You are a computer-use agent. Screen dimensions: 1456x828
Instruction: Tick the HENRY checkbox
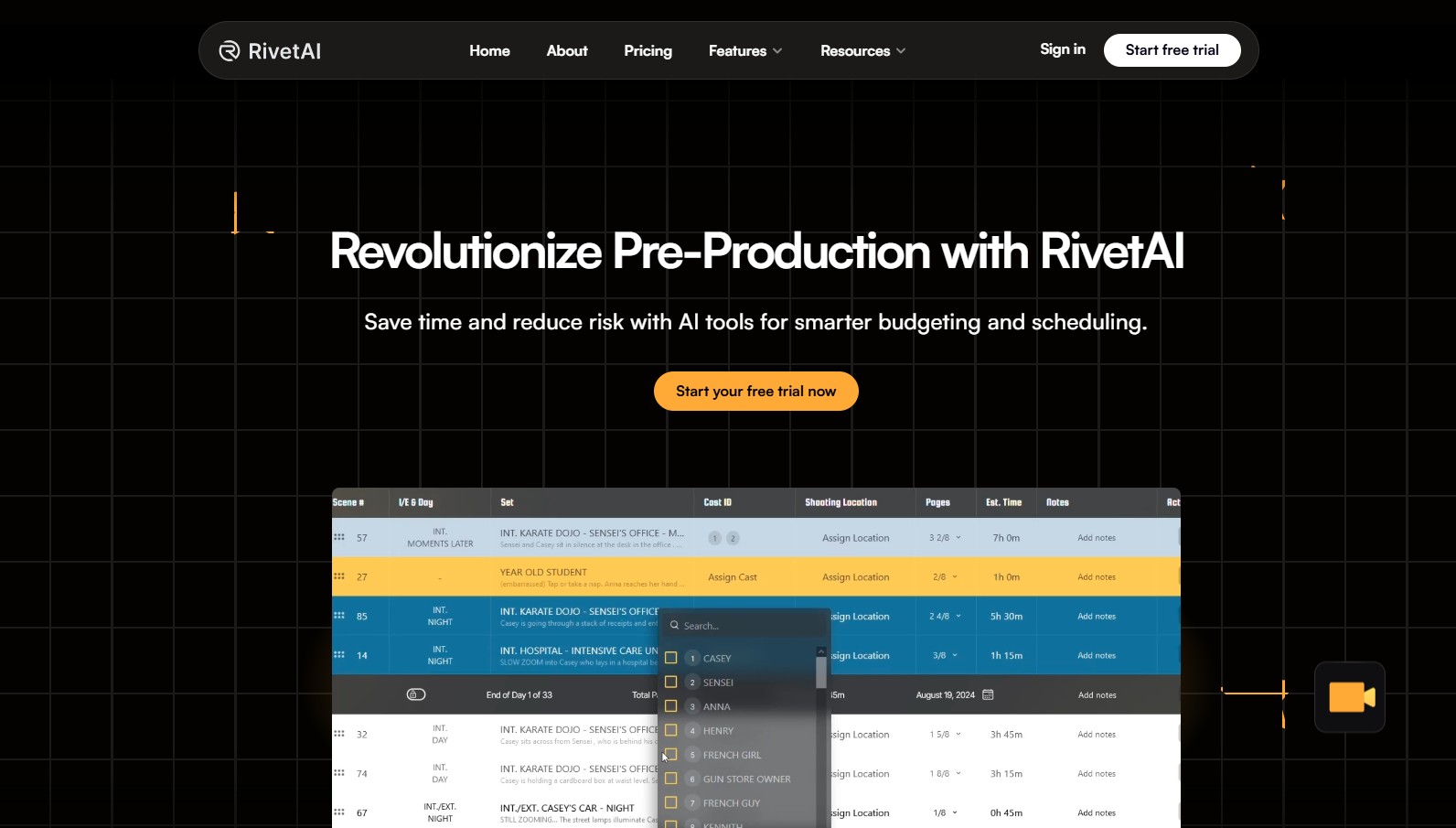(670, 730)
